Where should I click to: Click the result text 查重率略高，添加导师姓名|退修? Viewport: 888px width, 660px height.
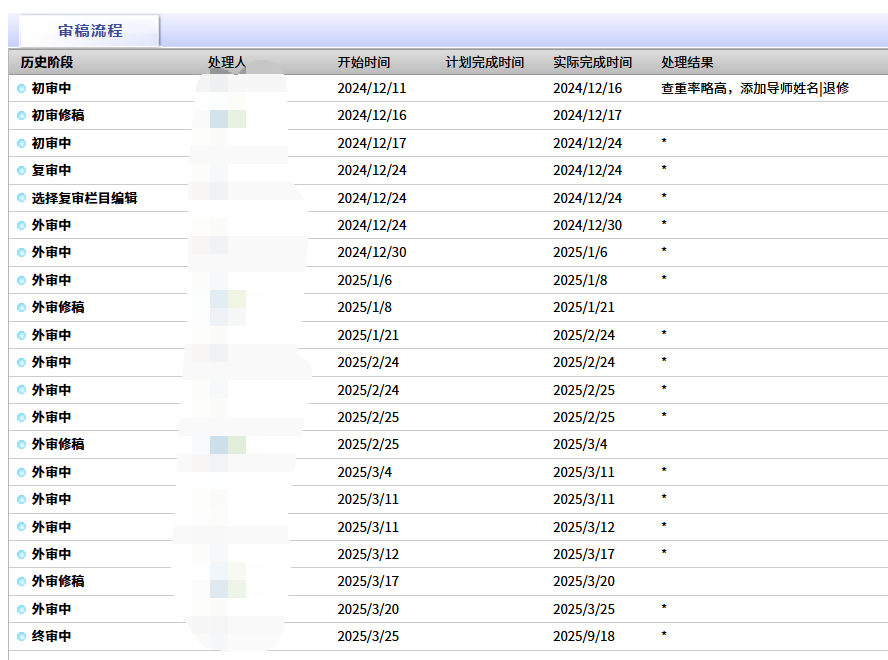(755, 88)
